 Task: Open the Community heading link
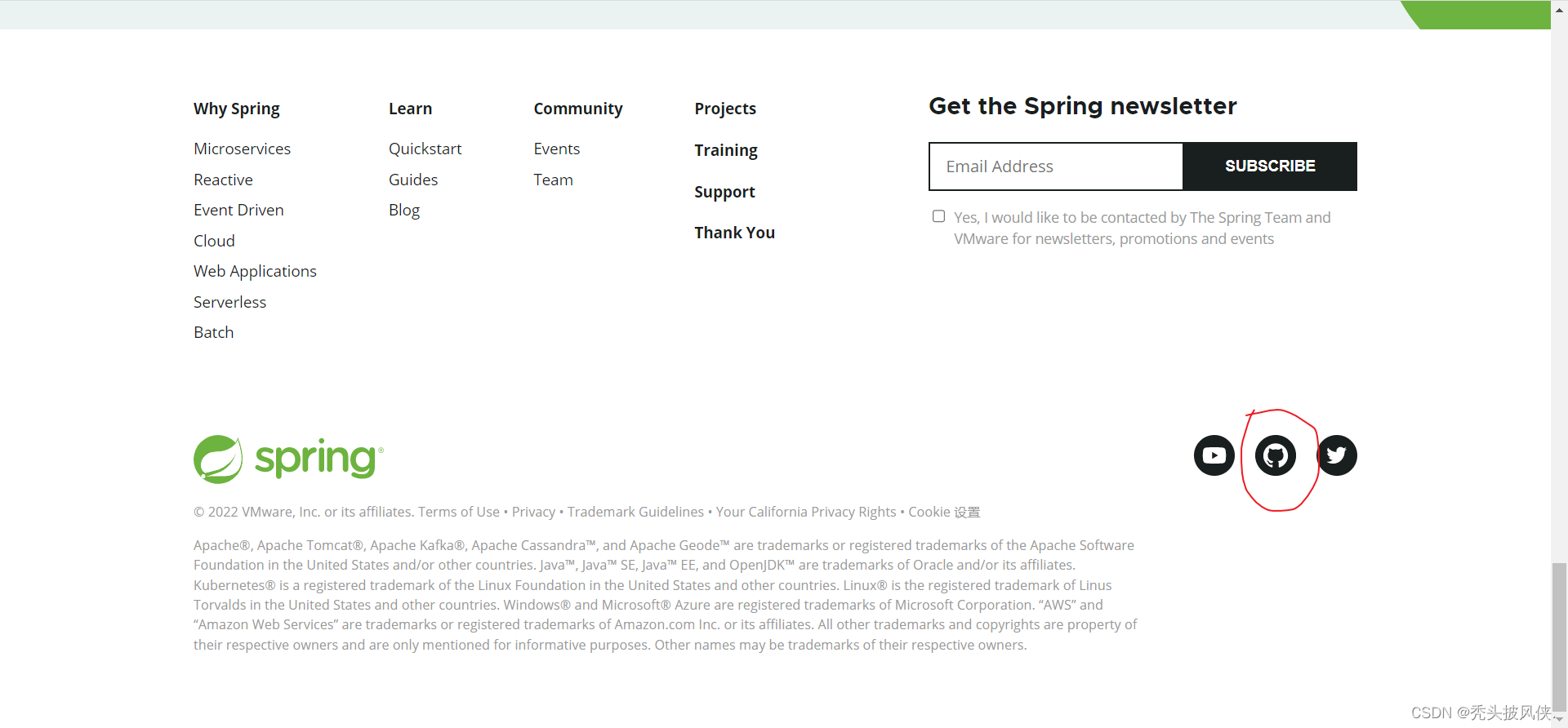(x=578, y=109)
